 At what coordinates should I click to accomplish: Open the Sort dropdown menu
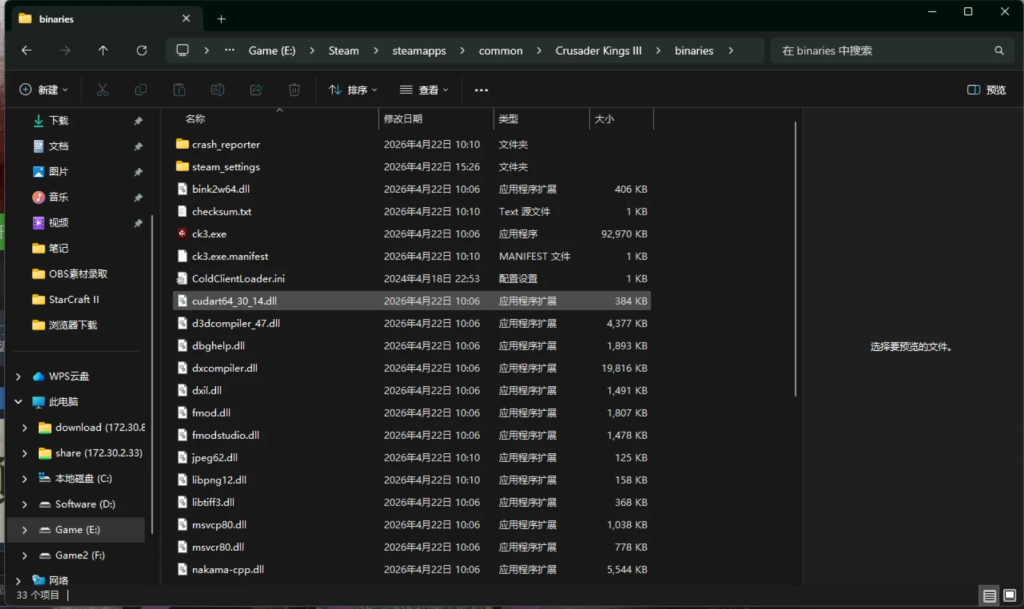point(353,90)
